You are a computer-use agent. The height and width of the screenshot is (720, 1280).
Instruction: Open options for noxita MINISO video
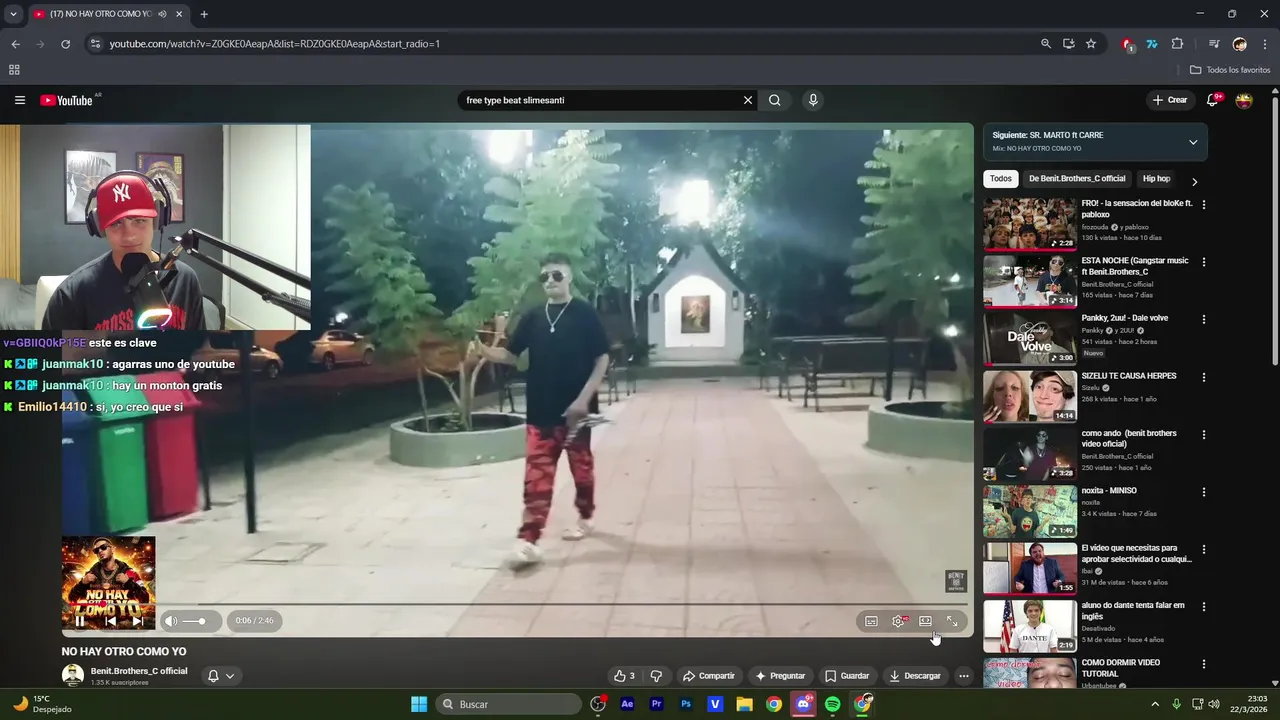tap(1203, 492)
